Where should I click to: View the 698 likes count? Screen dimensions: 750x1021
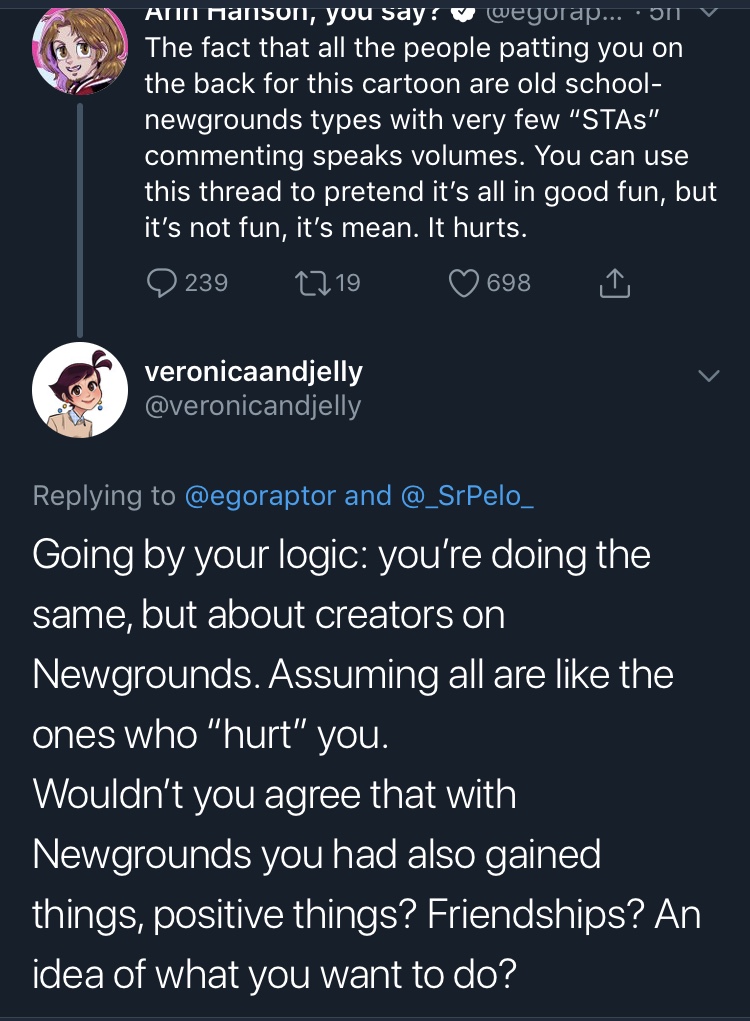[x=508, y=283]
